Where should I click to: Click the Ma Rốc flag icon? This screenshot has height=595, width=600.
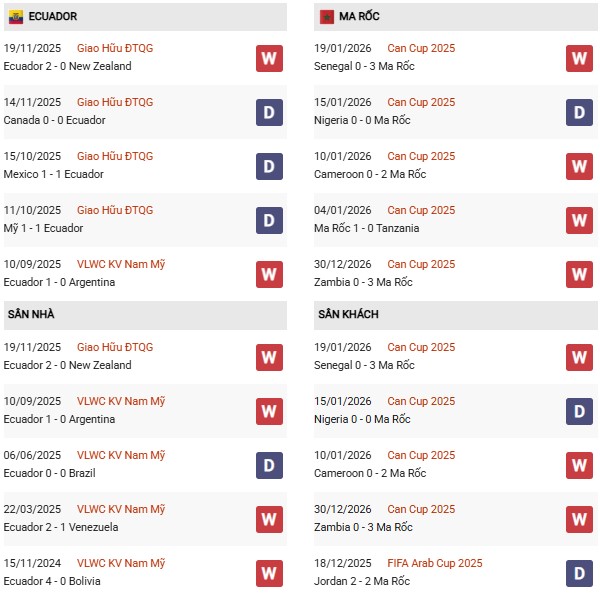coord(326,17)
